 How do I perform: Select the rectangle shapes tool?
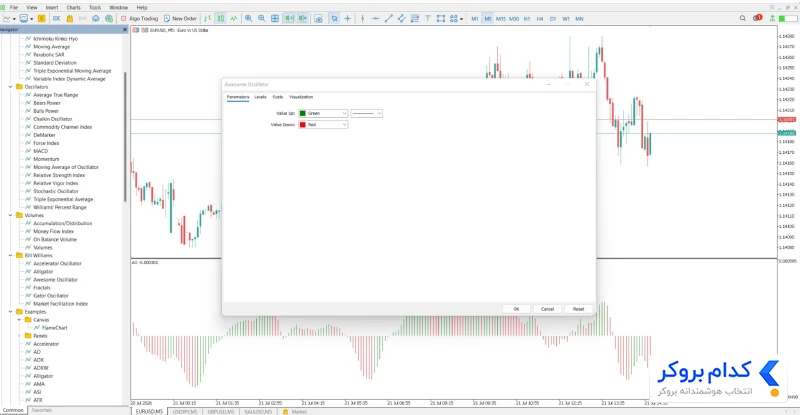[441, 18]
